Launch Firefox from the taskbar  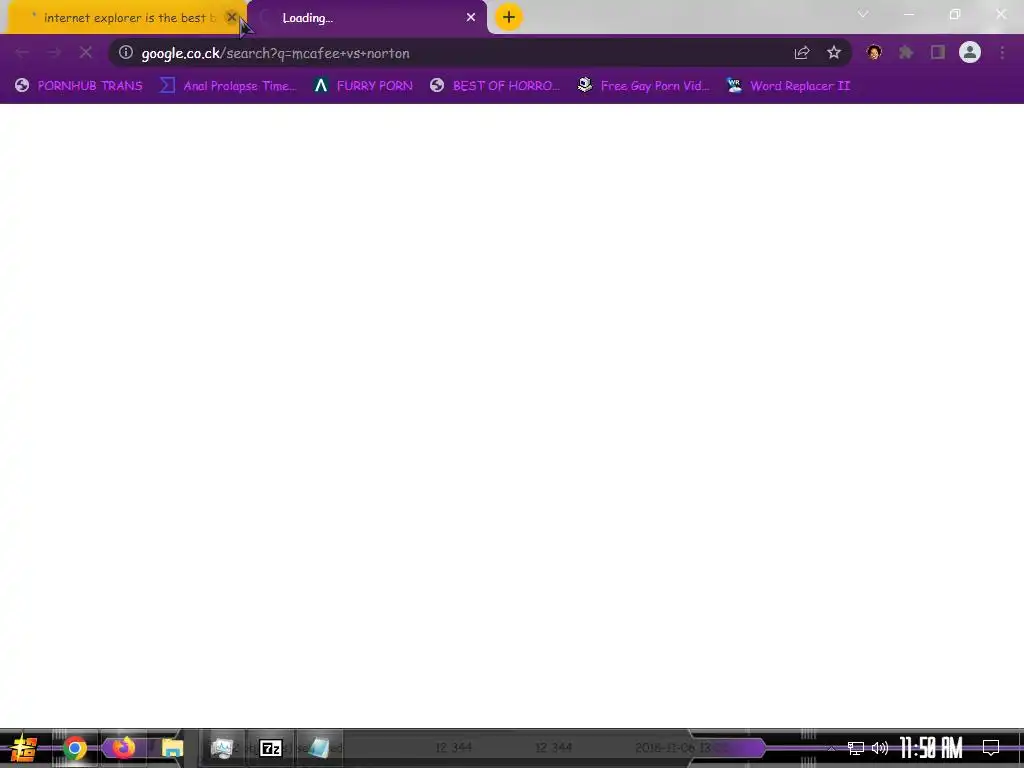(123, 747)
